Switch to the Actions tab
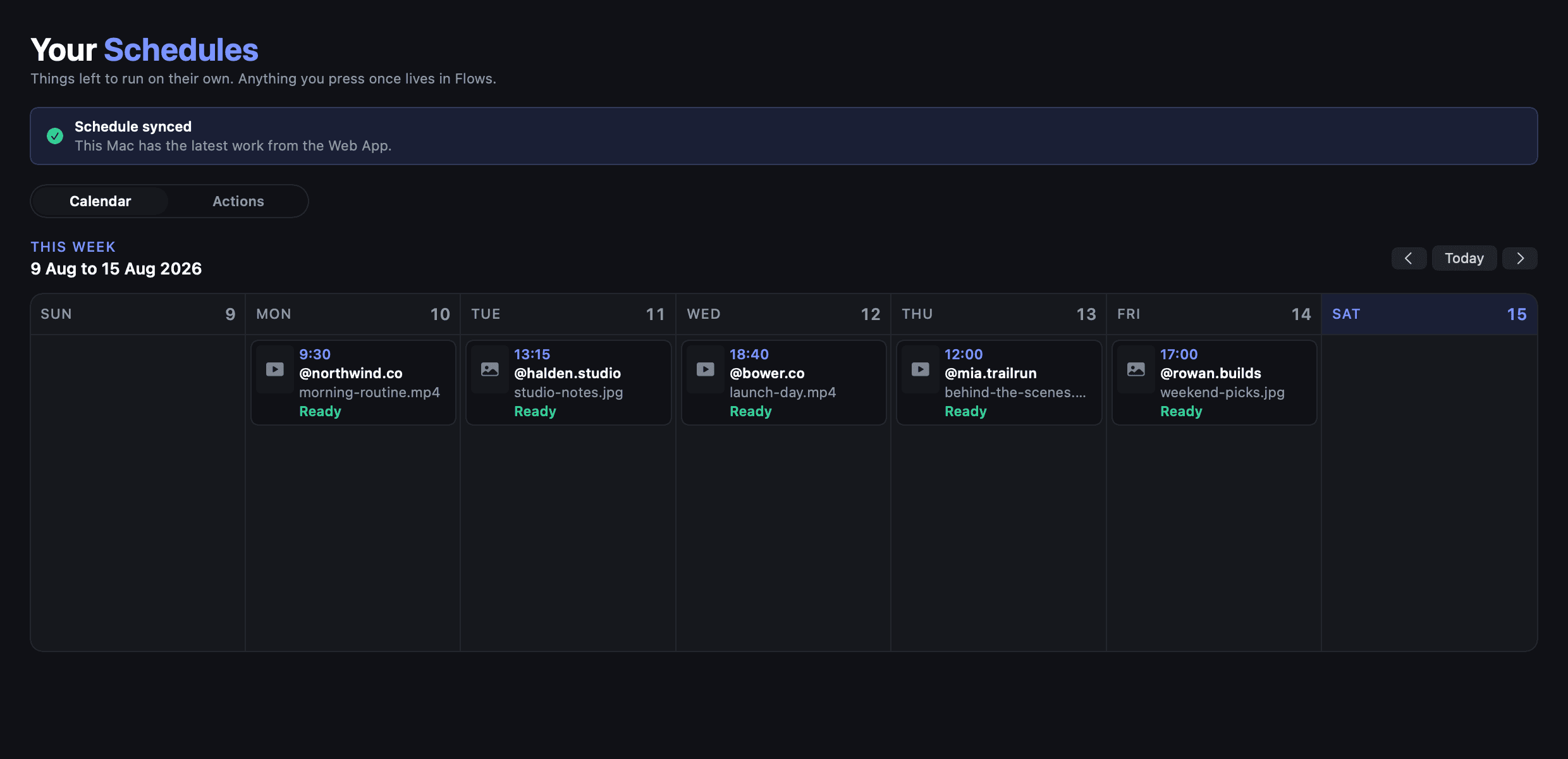Image resolution: width=1568 pixels, height=759 pixels. (238, 201)
